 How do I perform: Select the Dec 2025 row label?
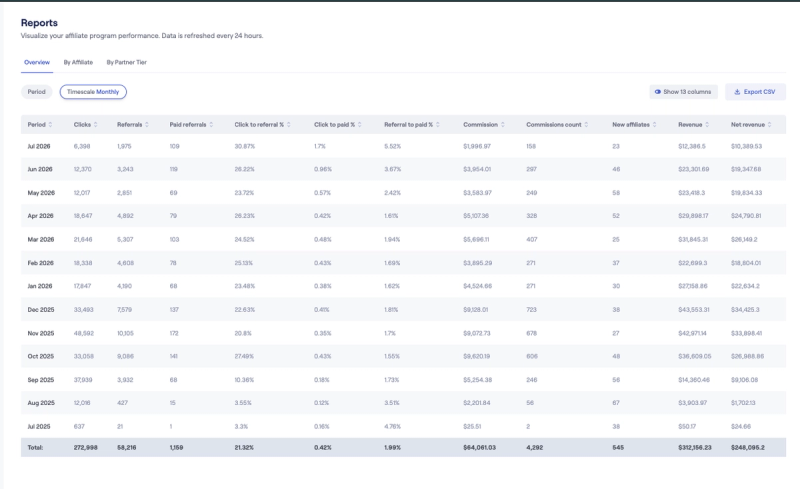41,310
